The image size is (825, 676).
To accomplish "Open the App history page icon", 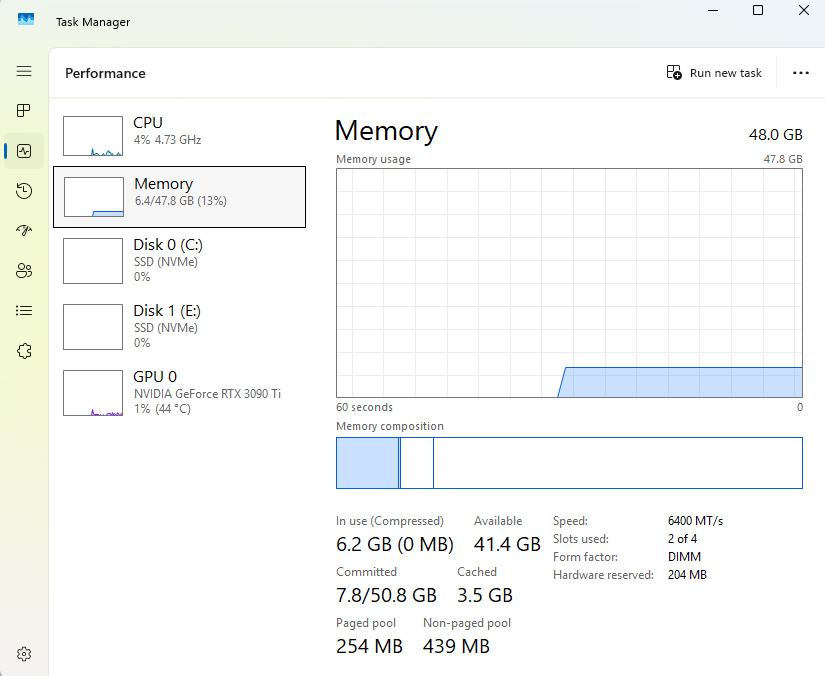I will point(24,191).
